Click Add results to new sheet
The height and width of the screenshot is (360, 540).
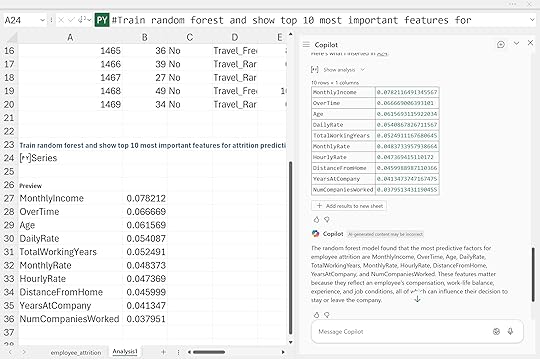coord(350,206)
